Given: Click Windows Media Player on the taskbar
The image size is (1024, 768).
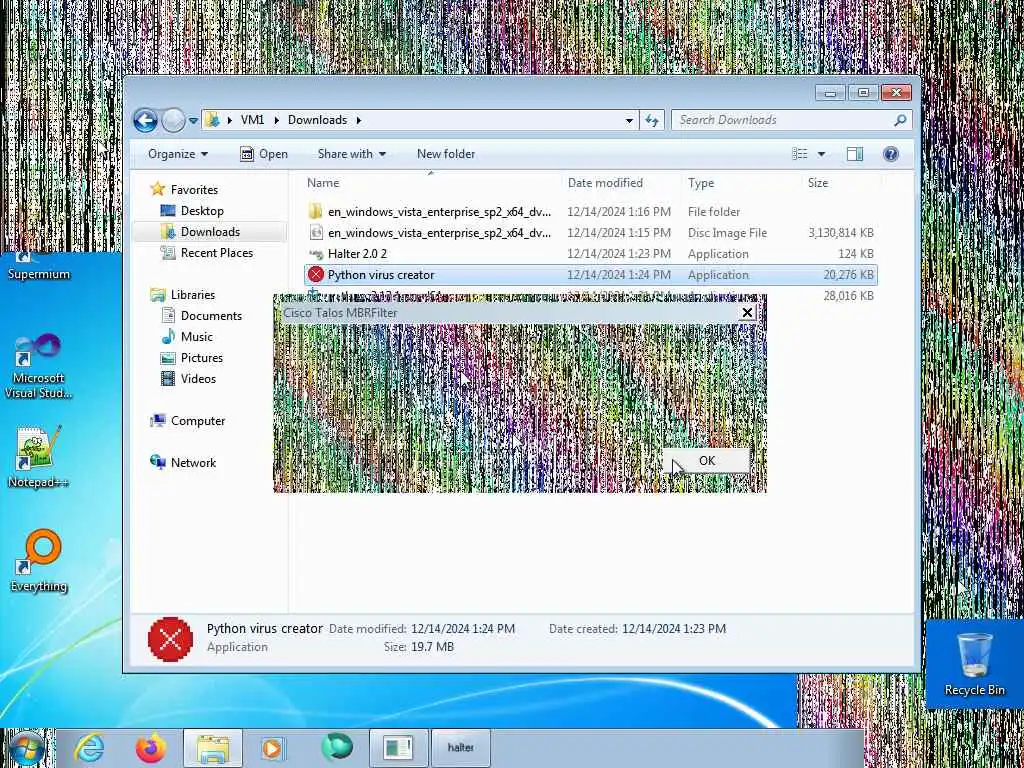Looking at the screenshot, I should (x=272, y=748).
